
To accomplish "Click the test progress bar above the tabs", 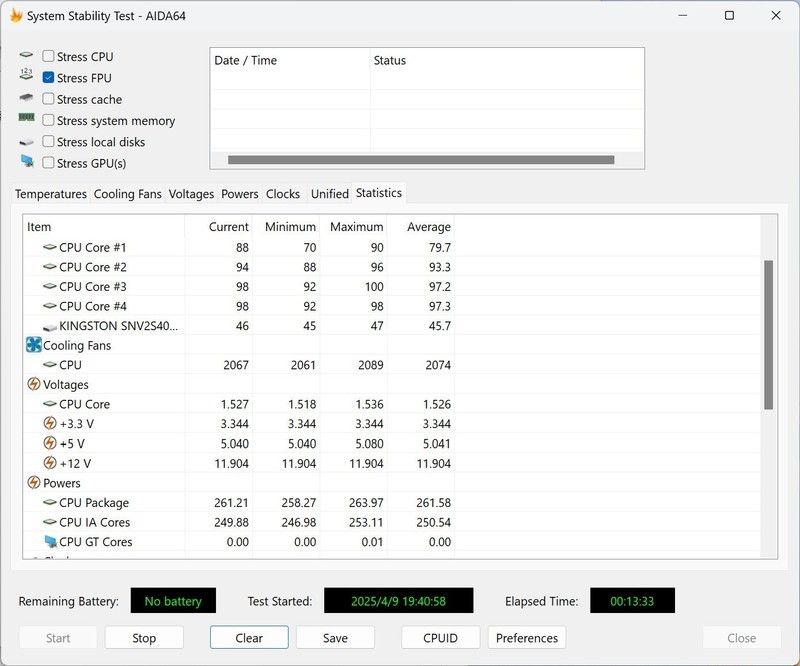I will (420, 157).
